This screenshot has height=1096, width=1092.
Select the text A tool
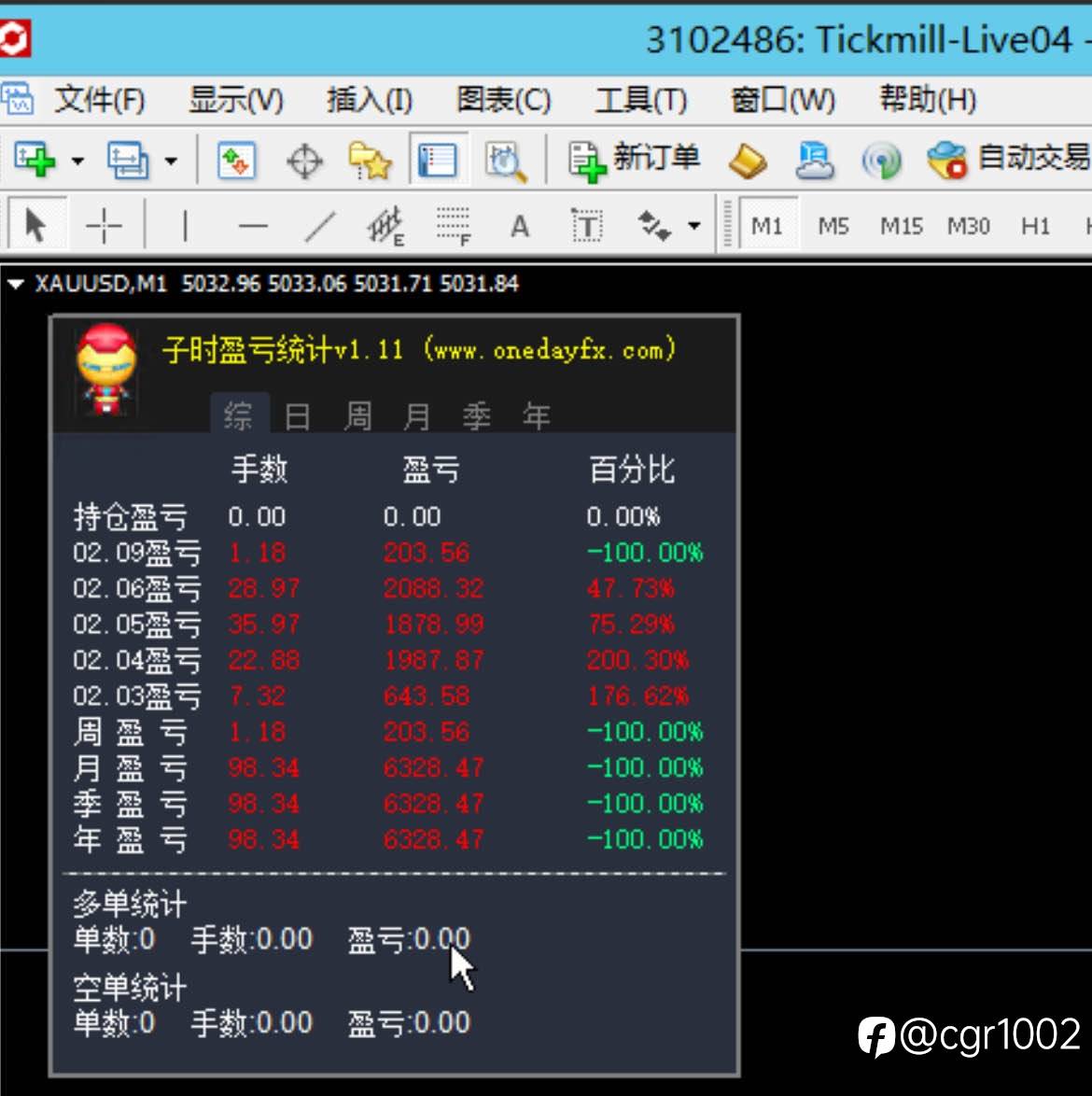pos(520,227)
